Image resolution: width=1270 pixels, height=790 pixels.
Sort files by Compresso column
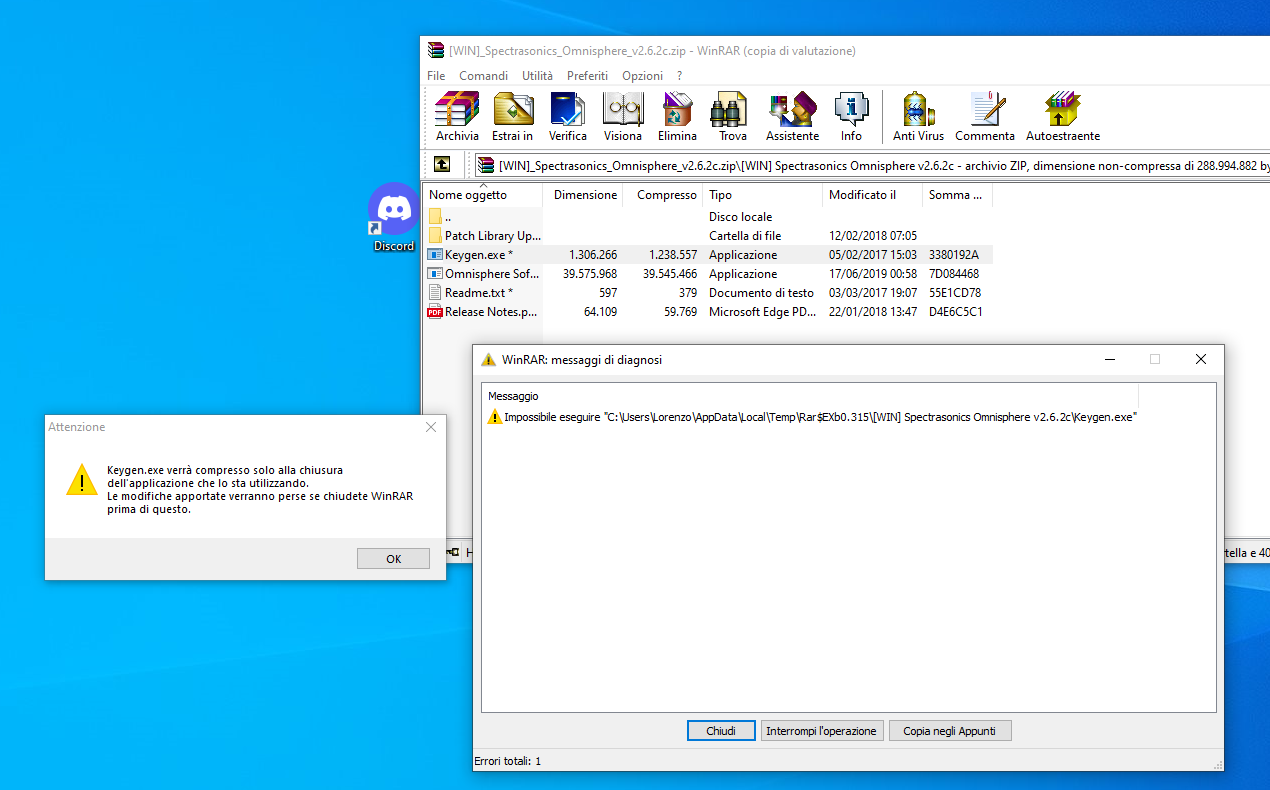[x=663, y=195]
